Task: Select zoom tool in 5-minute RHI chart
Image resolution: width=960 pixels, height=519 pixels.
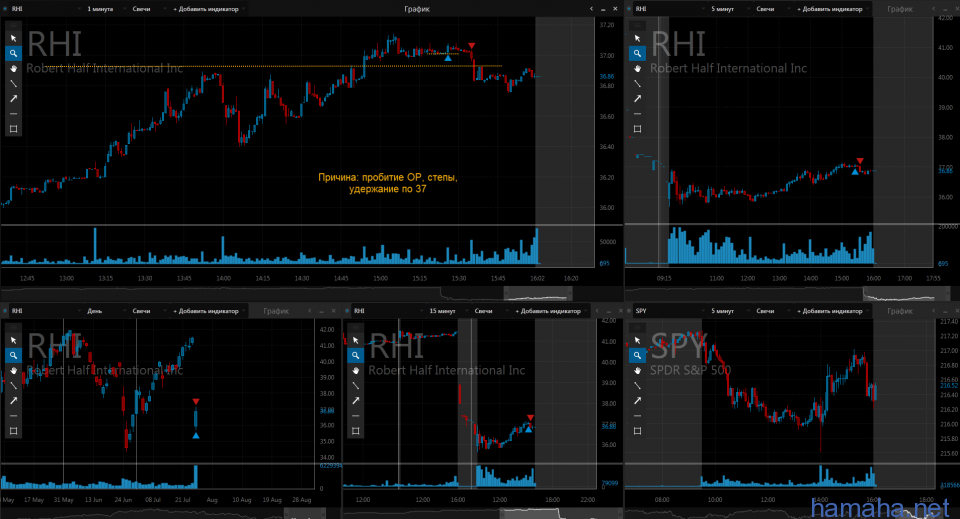Action: pos(637,53)
